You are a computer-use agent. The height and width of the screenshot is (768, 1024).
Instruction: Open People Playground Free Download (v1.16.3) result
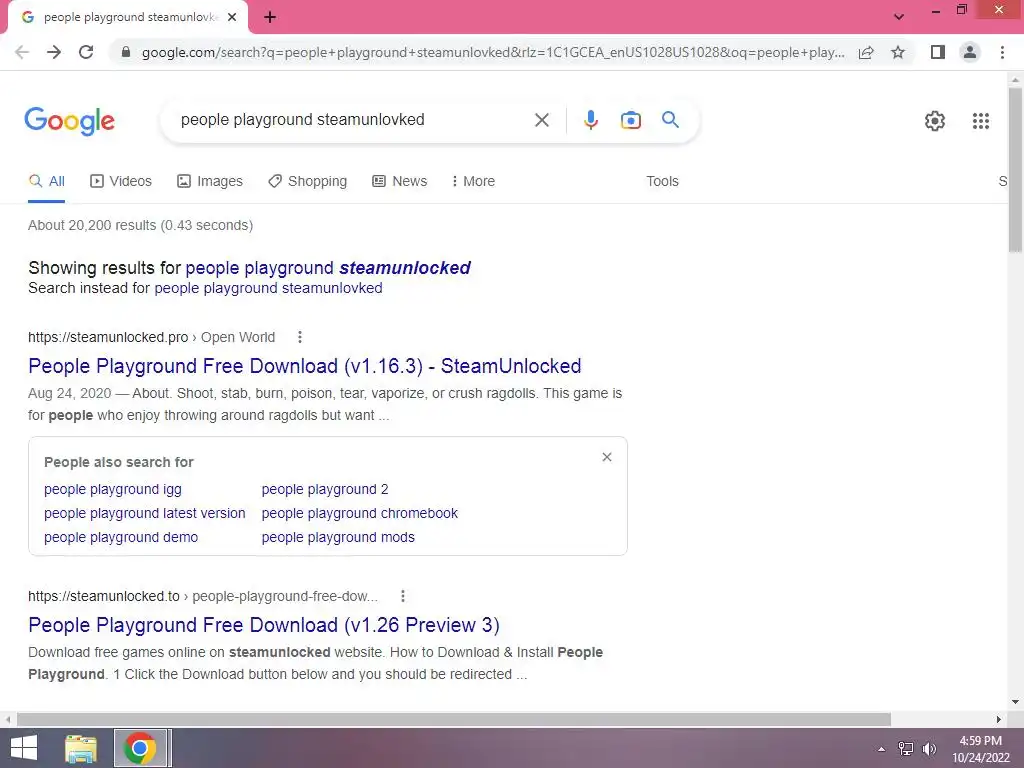coord(304,366)
